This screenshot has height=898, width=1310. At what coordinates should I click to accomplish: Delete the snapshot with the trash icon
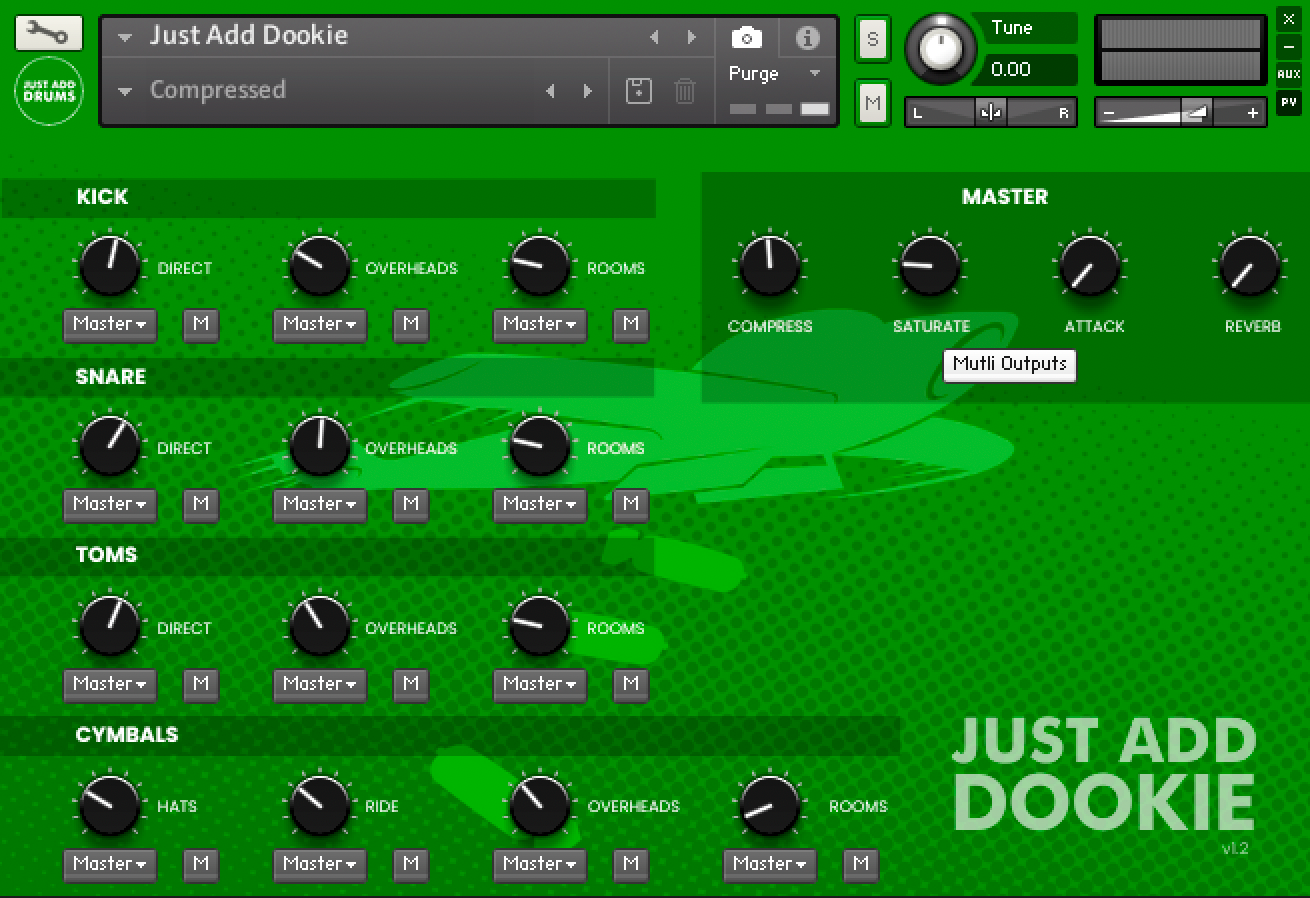point(685,91)
